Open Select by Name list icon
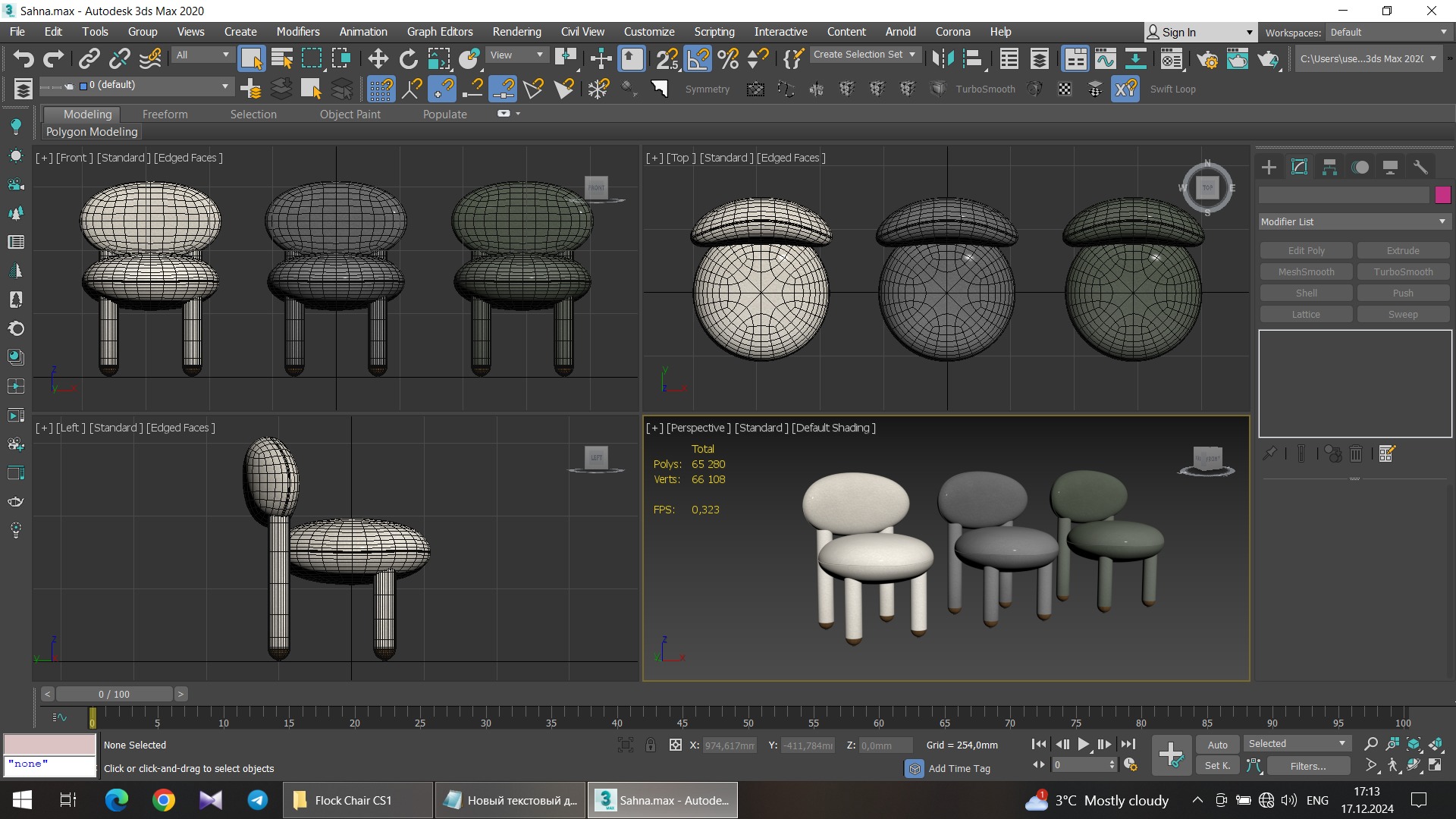 tap(281, 58)
